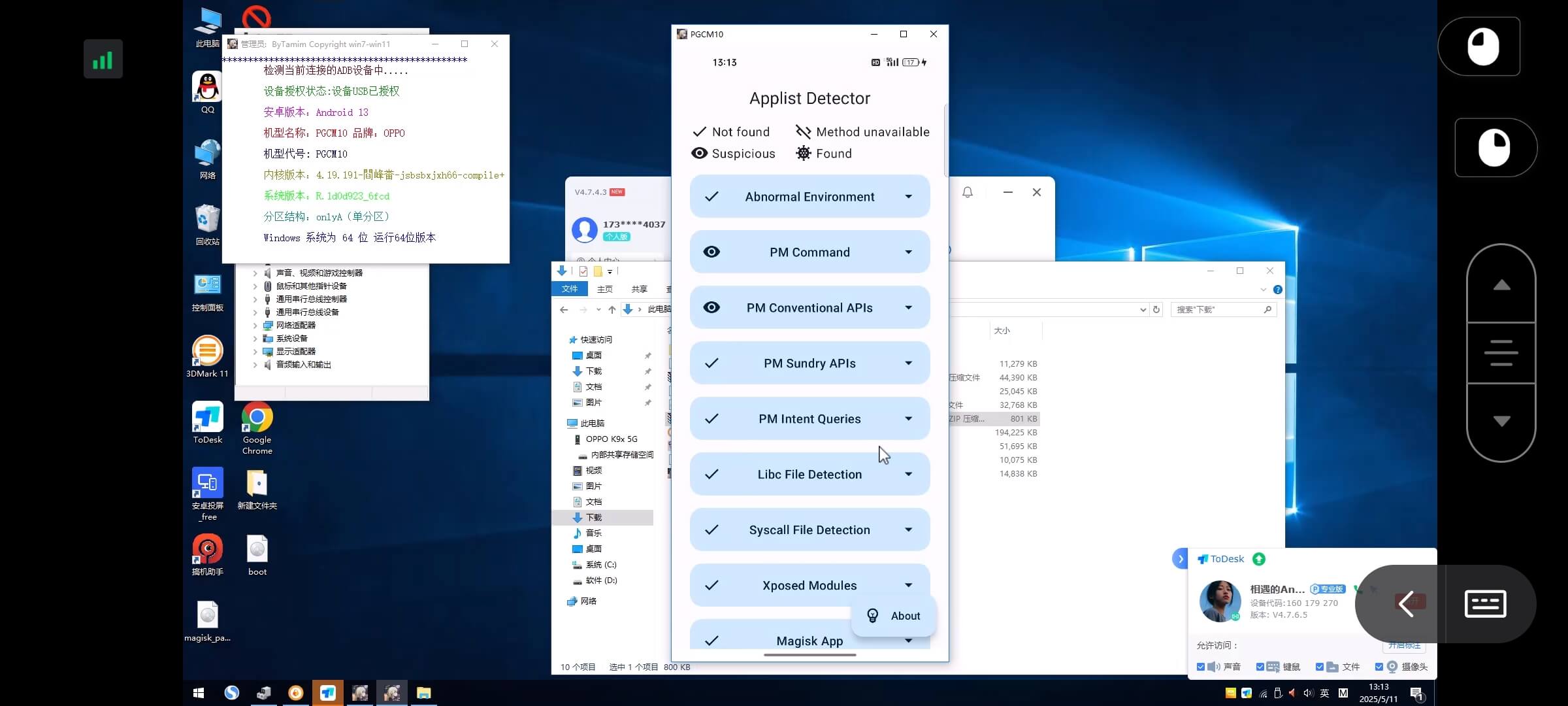Click the ToDesk update green arrow icon
This screenshot has width=1568, height=706.
pyautogui.click(x=1258, y=559)
